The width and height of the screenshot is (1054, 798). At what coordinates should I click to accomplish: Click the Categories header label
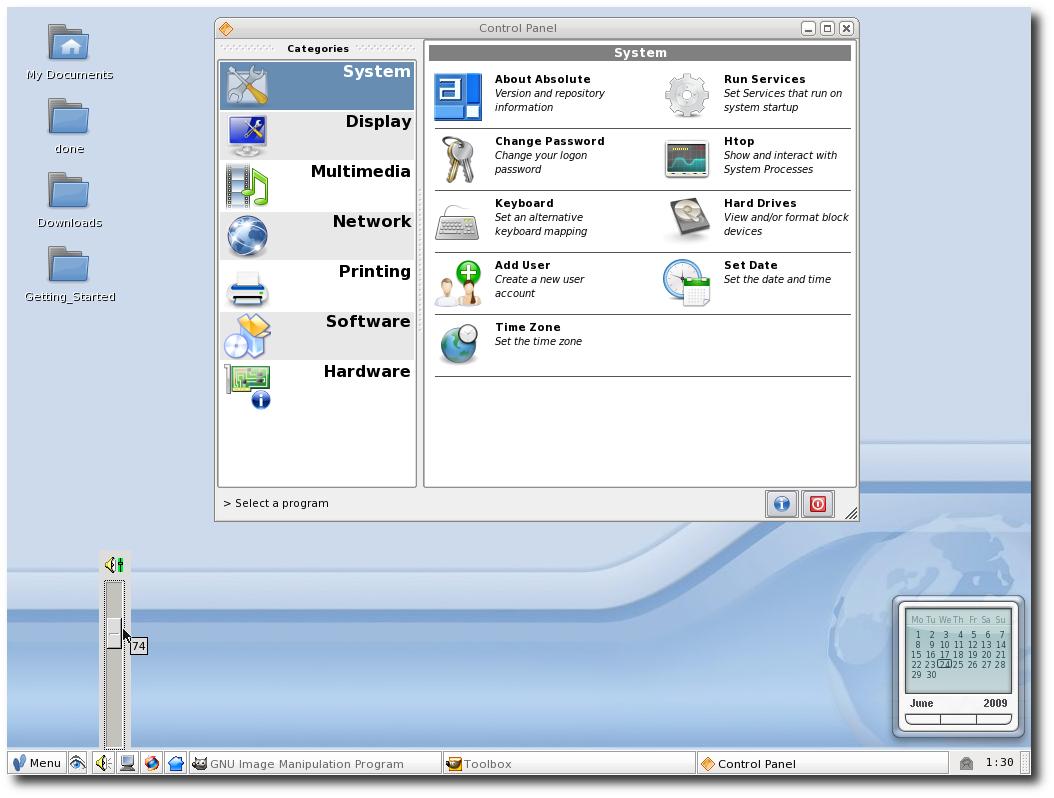click(318, 48)
